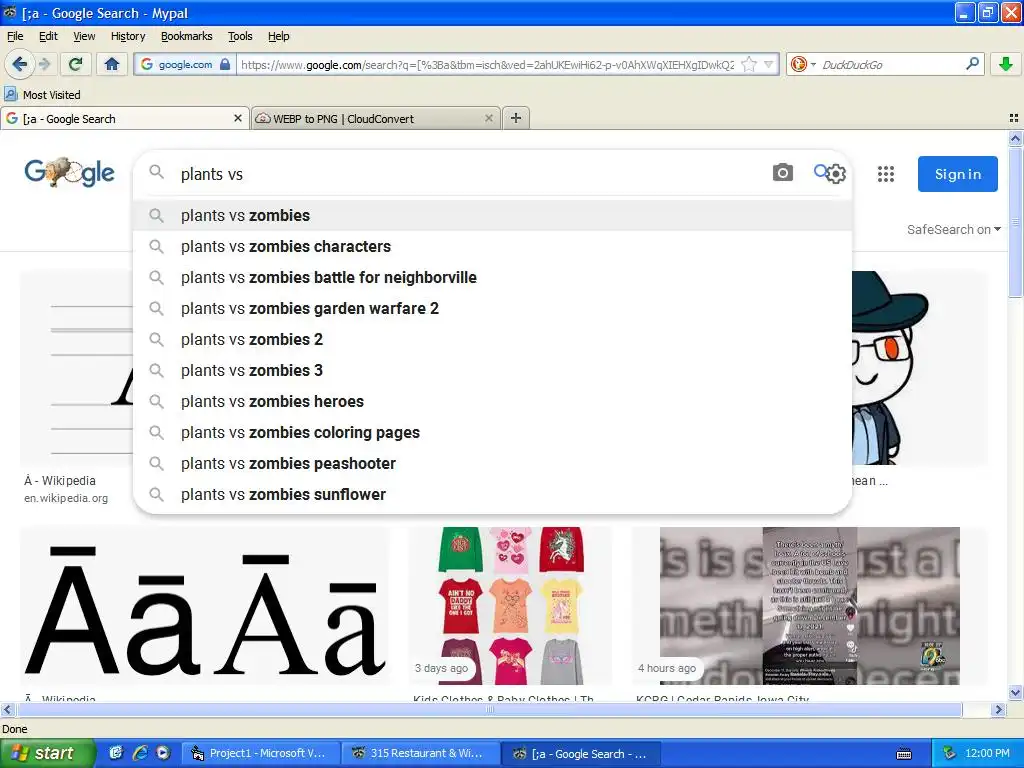Viewport: 1024px width, 768px height.
Task: Reload the current page
Action: coord(75,64)
